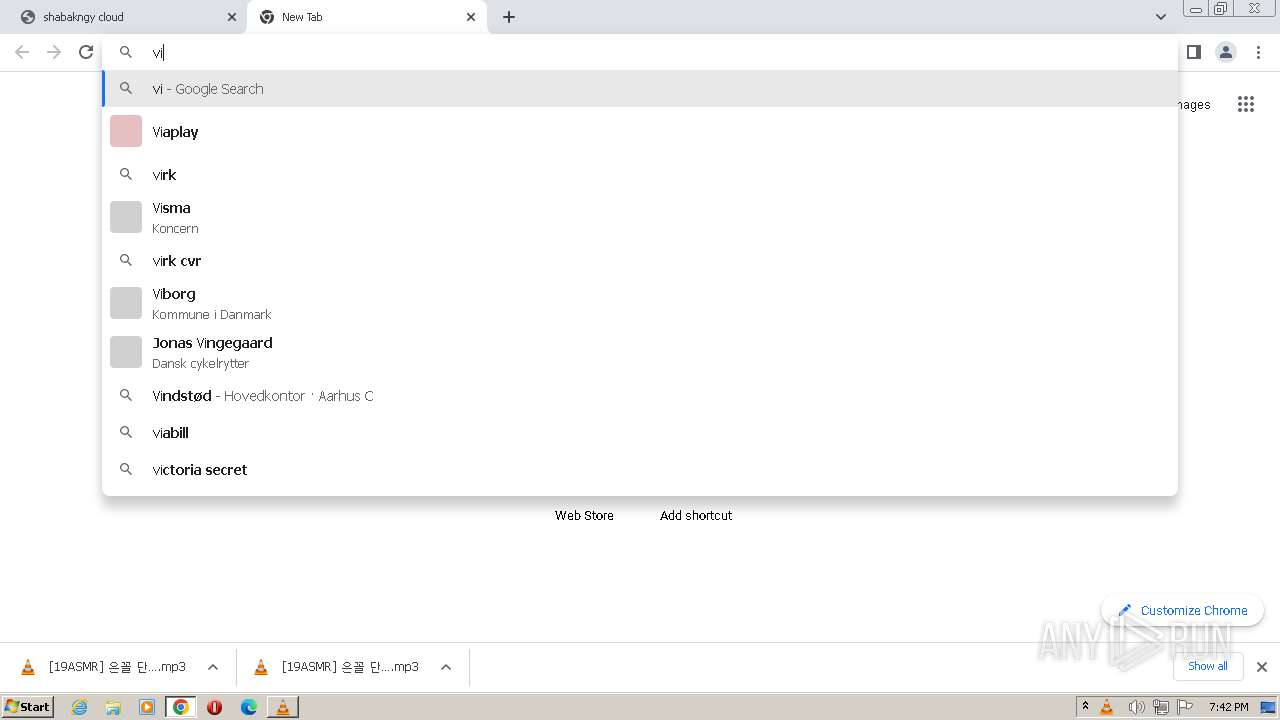Open Windows Media Player taskbar icon
This screenshot has height=720, width=1280.
[x=147, y=707]
